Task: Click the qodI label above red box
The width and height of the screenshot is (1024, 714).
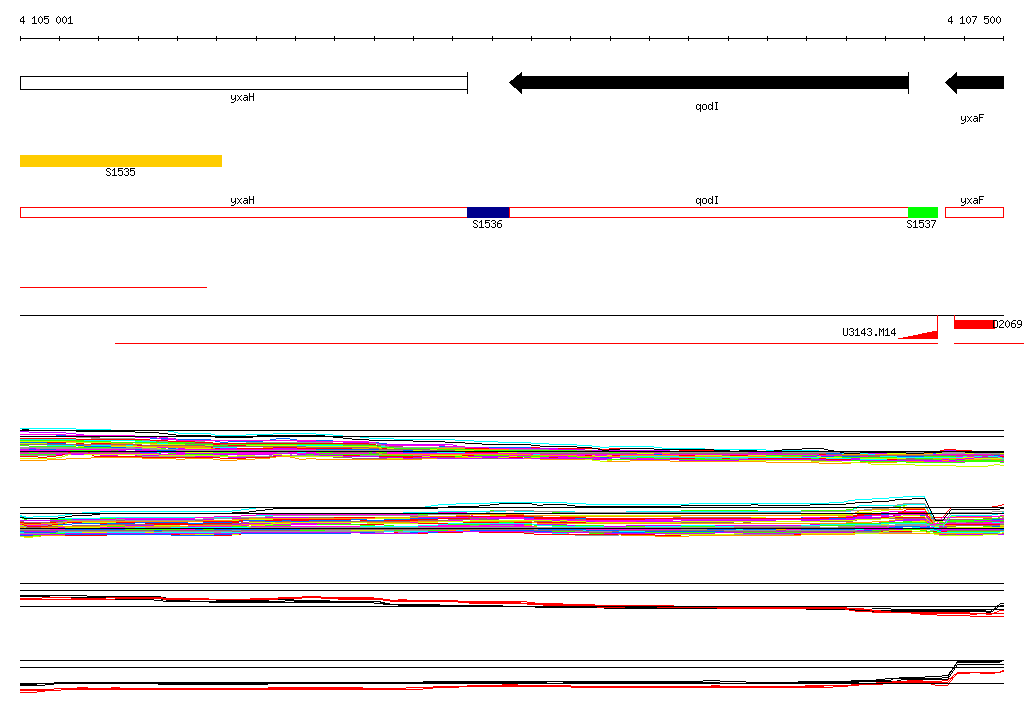Action: (707, 201)
